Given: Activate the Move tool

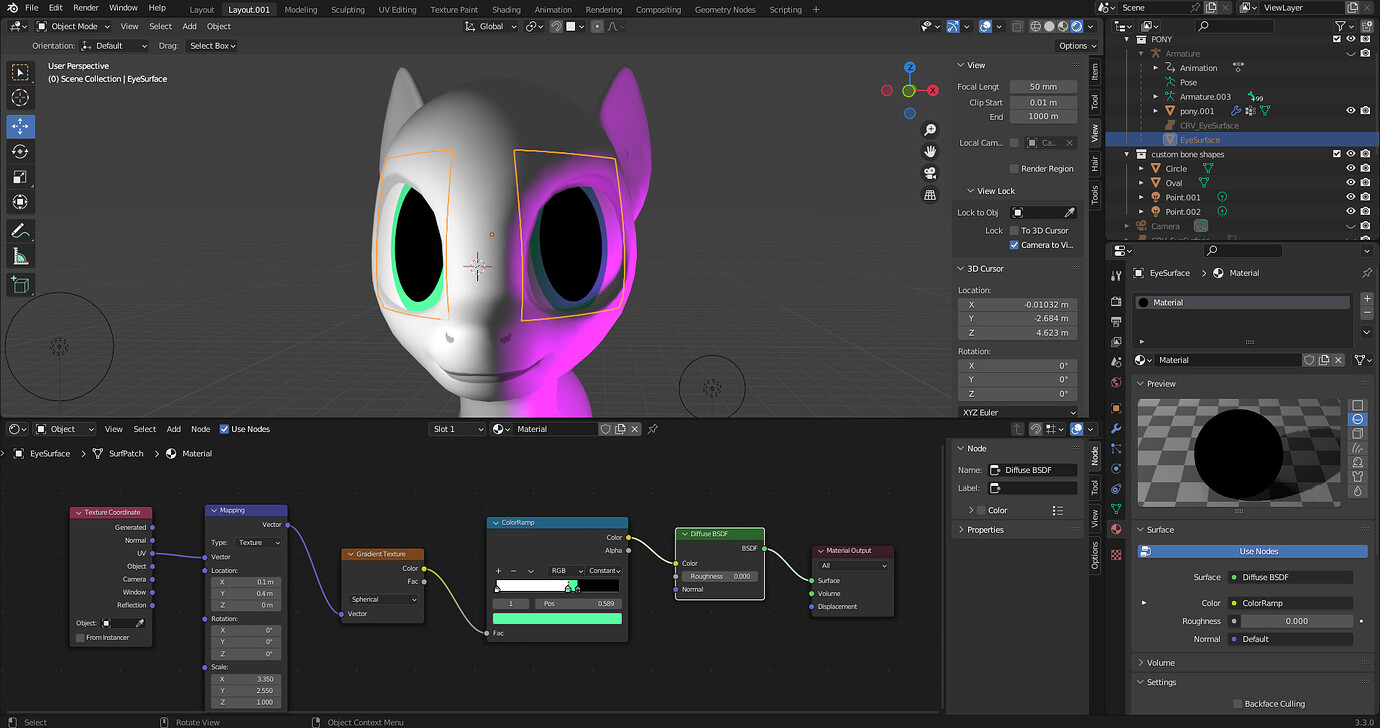Looking at the screenshot, I should coord(21,126).
